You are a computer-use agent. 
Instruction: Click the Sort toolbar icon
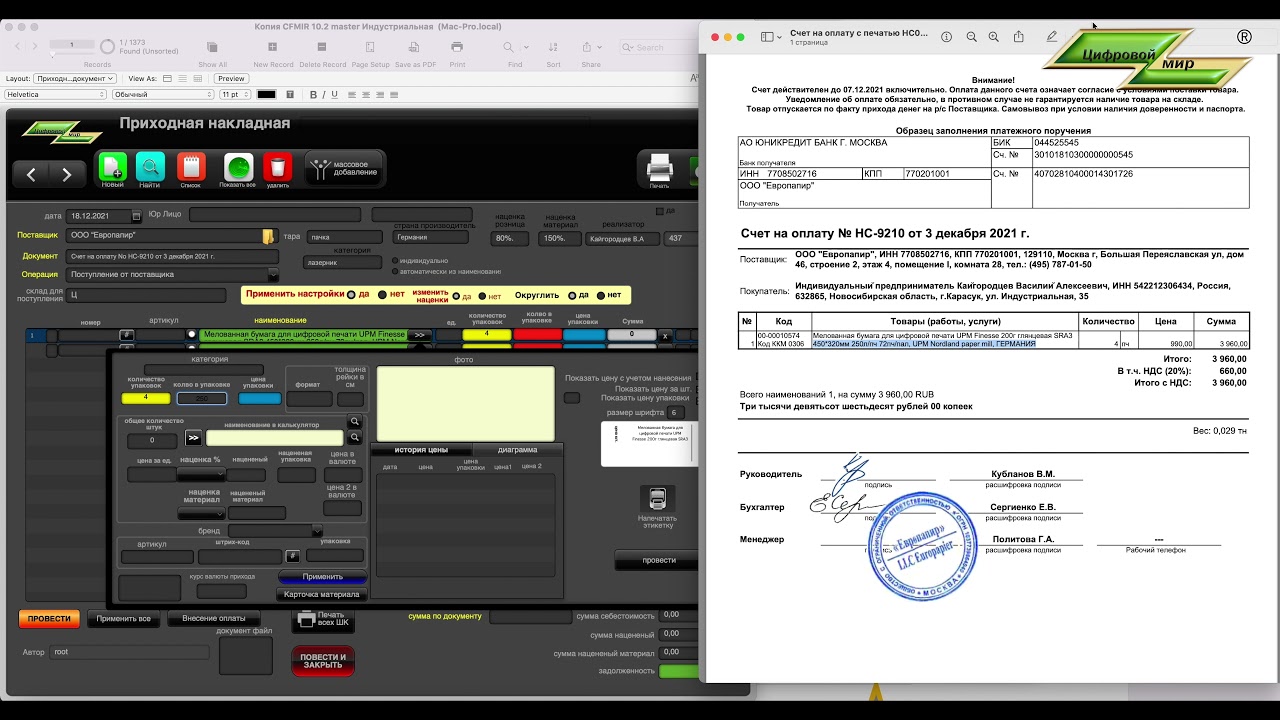tap(553, 47)
